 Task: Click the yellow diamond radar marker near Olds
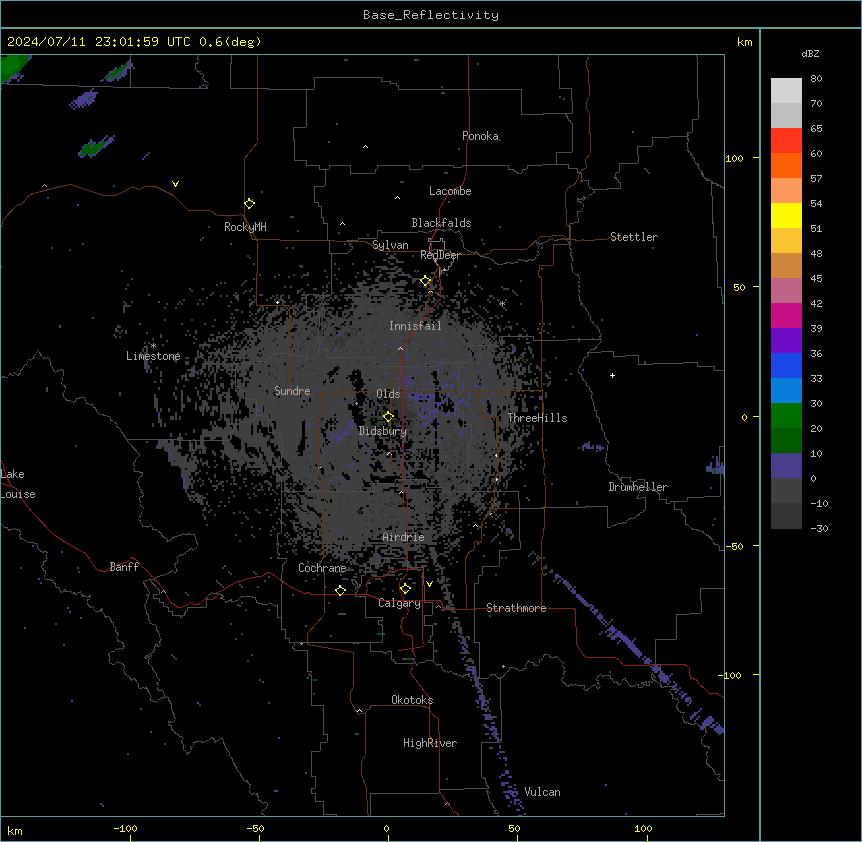pyautogui.click(x=389, y=416)
